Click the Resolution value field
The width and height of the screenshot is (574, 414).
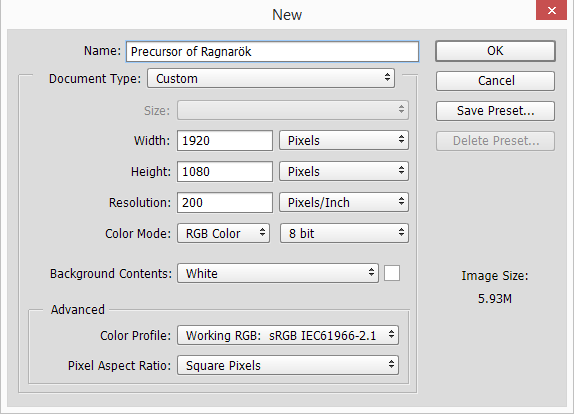tap(225, 203)
